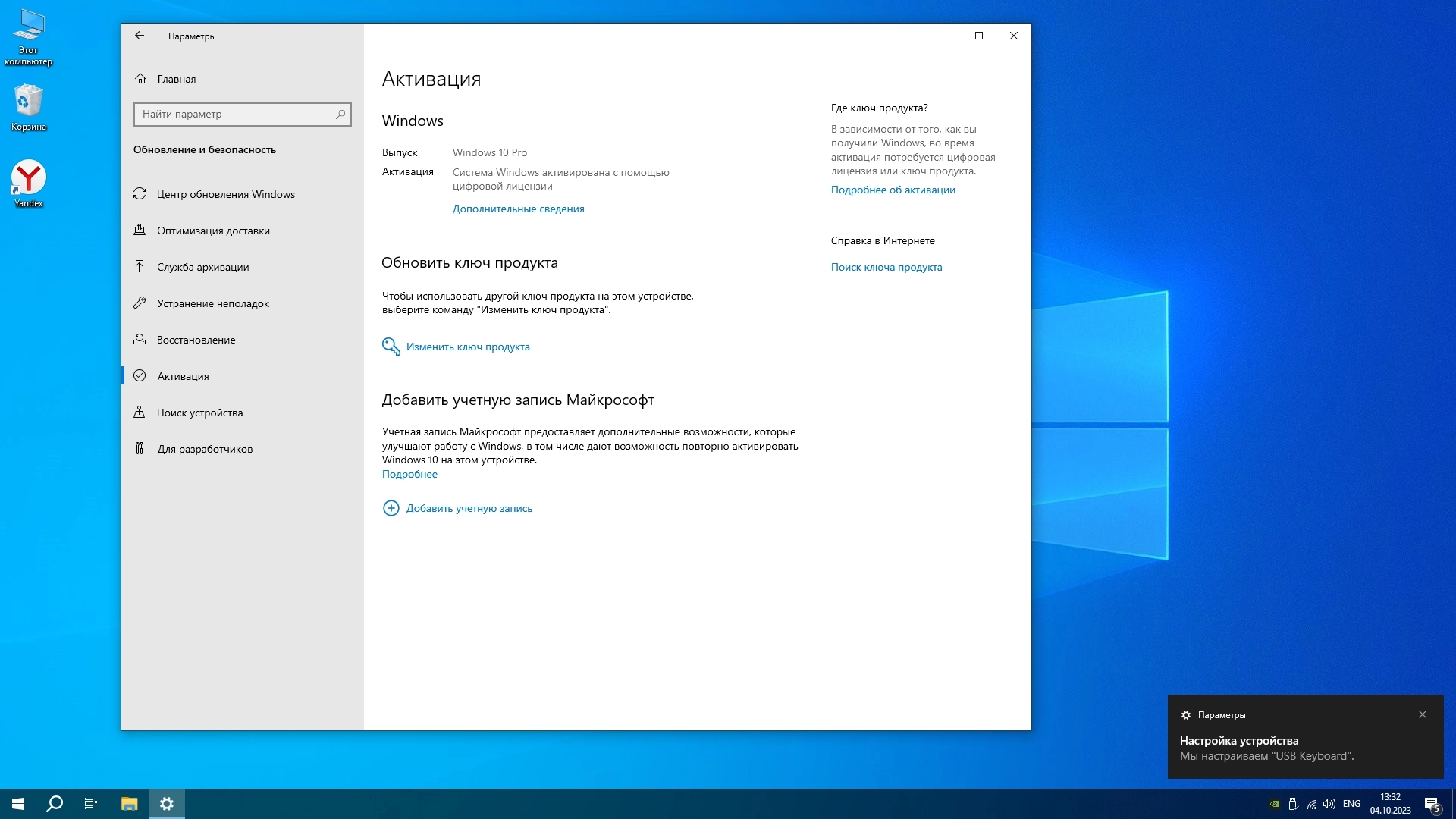Click the Дополнительные сведения link
This screenshot has width=1456, height=819.
pyautogui.click(x=518, y=209)
